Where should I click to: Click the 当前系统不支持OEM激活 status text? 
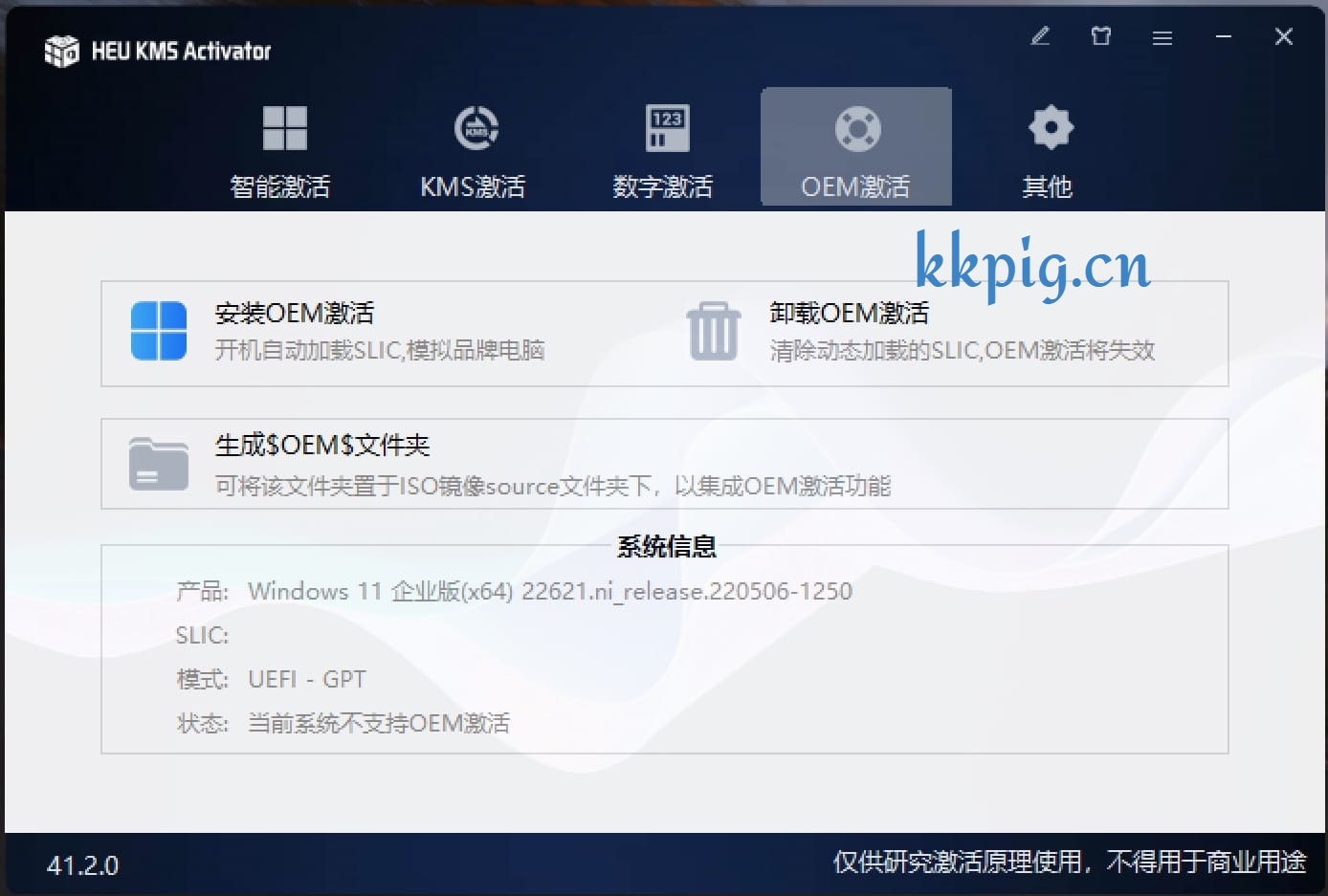tap(379, 723)
